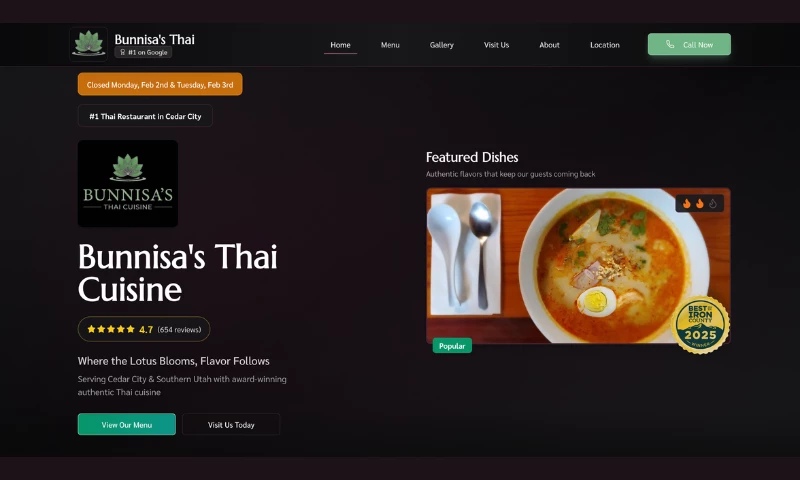Click the Visit Us Today button
The height and width of the screenshot is (480, 800).
[x=231, y=424]
